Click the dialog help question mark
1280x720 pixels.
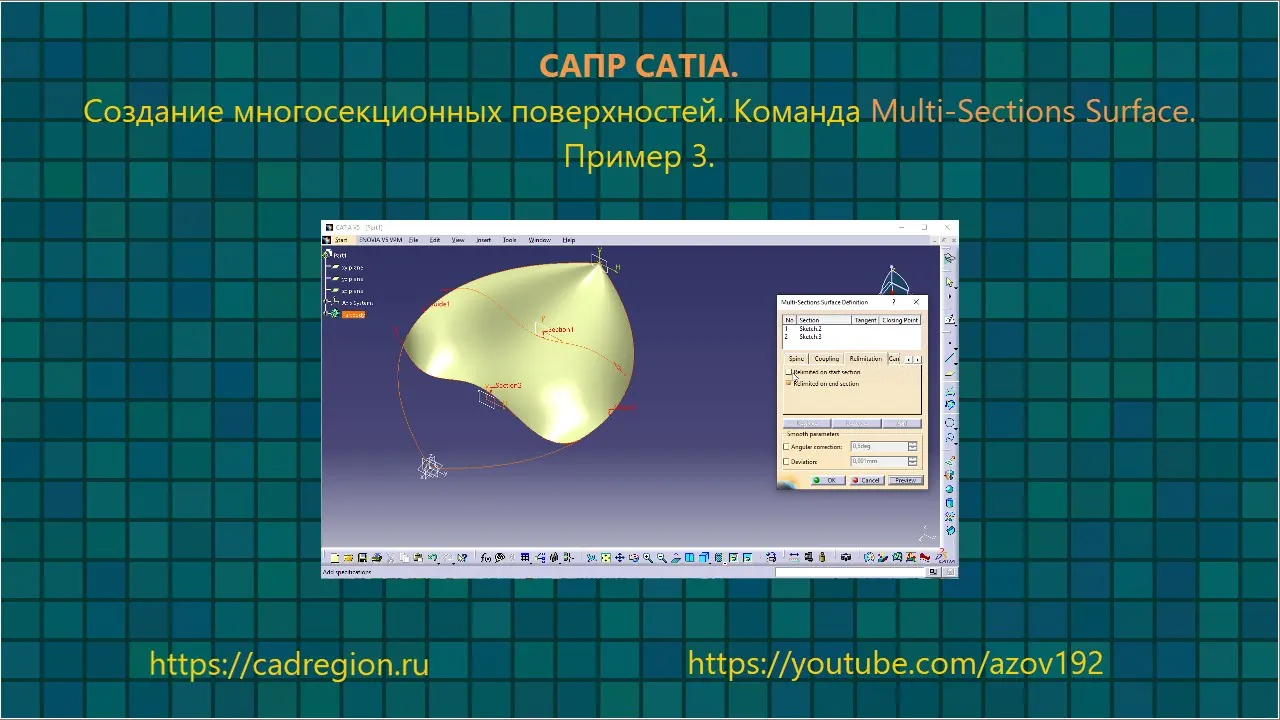(x=894, y=302)
